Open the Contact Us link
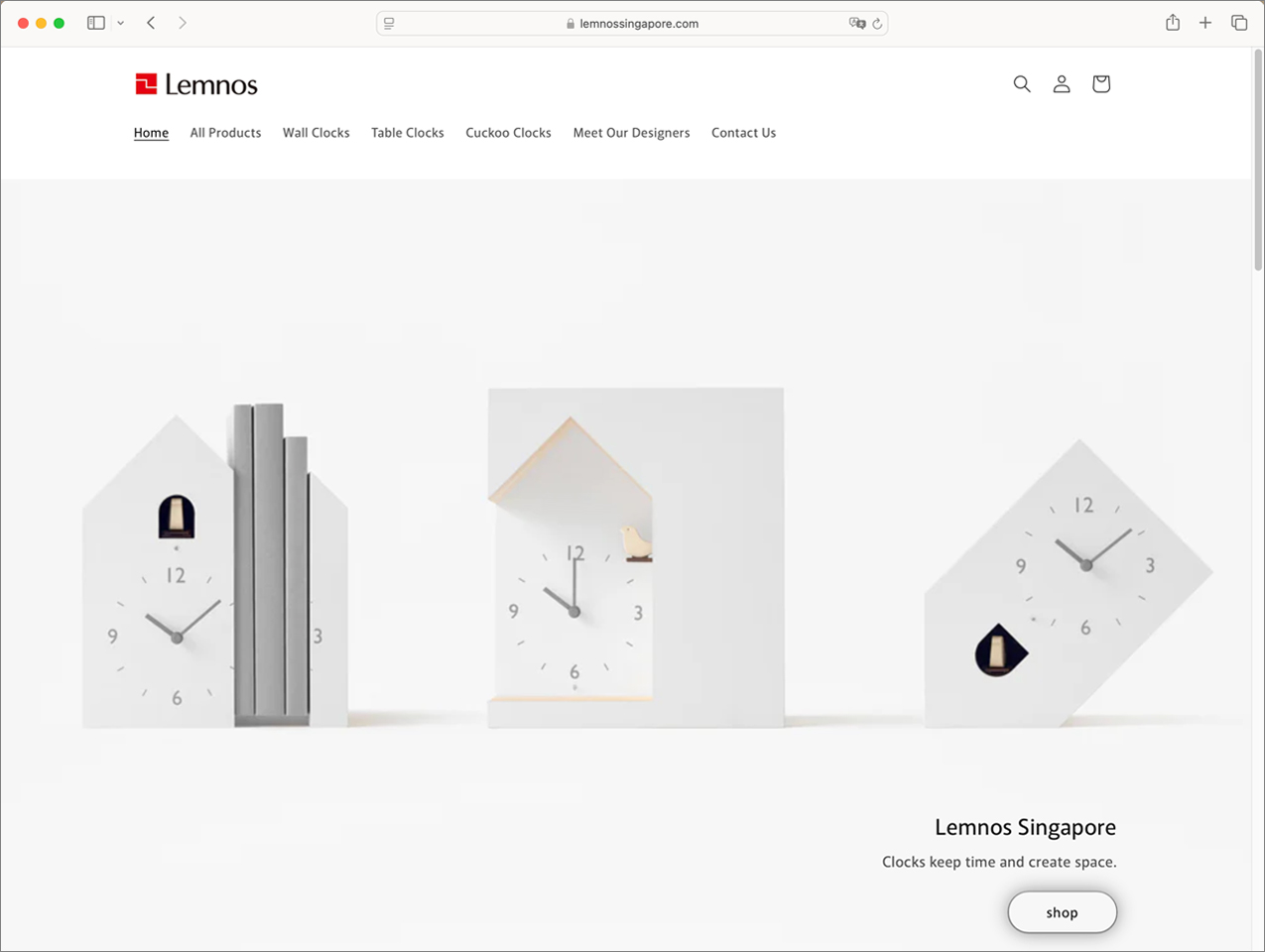Viewport: 1265px width, 952px height. (743, 133)
